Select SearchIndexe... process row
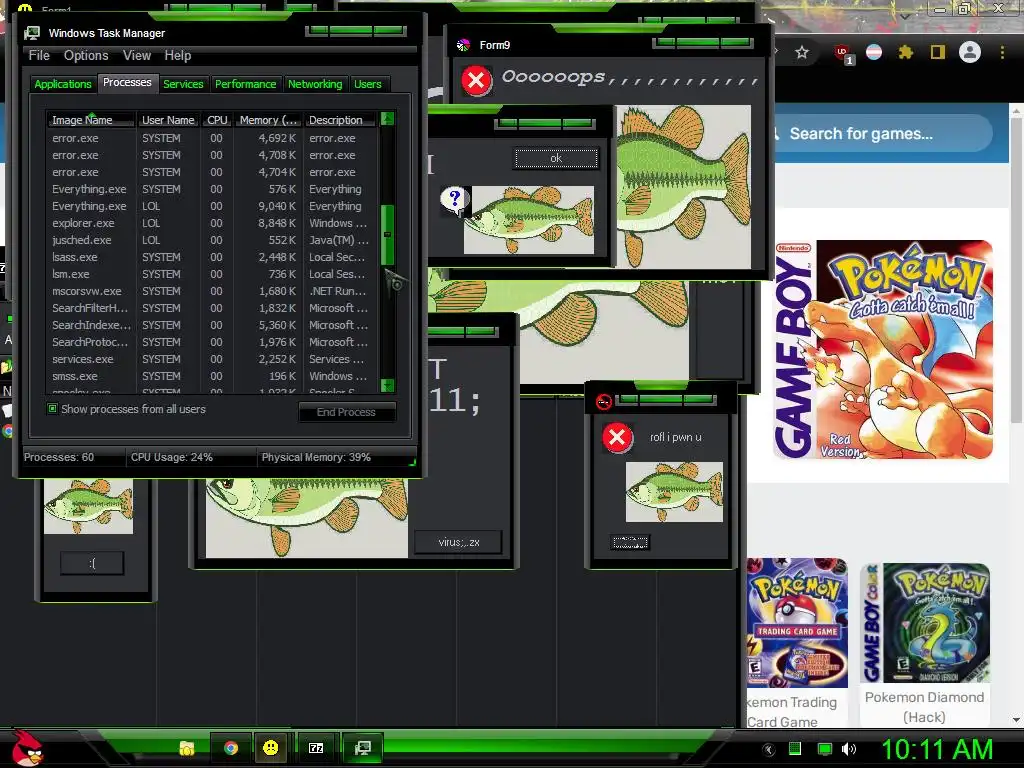This screenshot has width=1024, height=768. point(212,325)
